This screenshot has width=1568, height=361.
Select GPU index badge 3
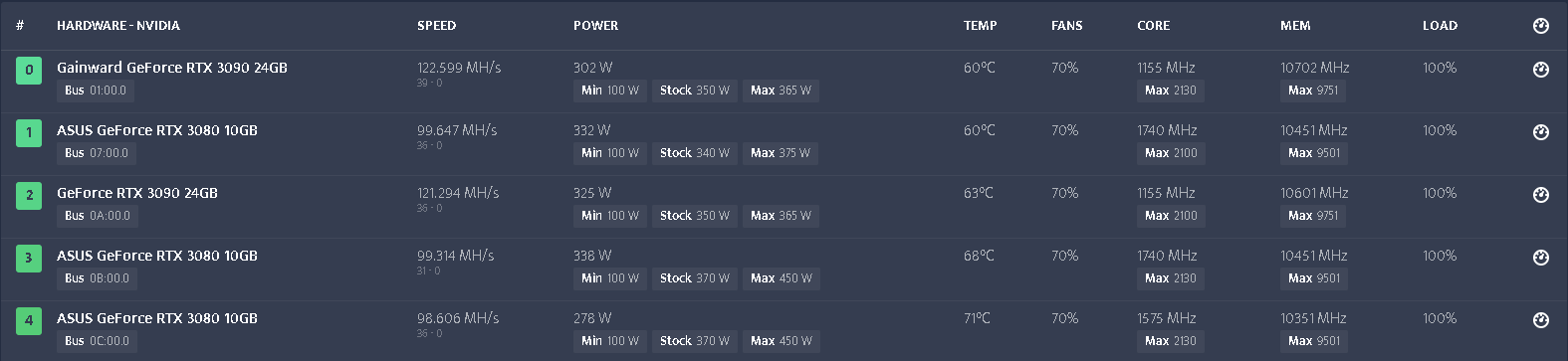tap(29, 258)
